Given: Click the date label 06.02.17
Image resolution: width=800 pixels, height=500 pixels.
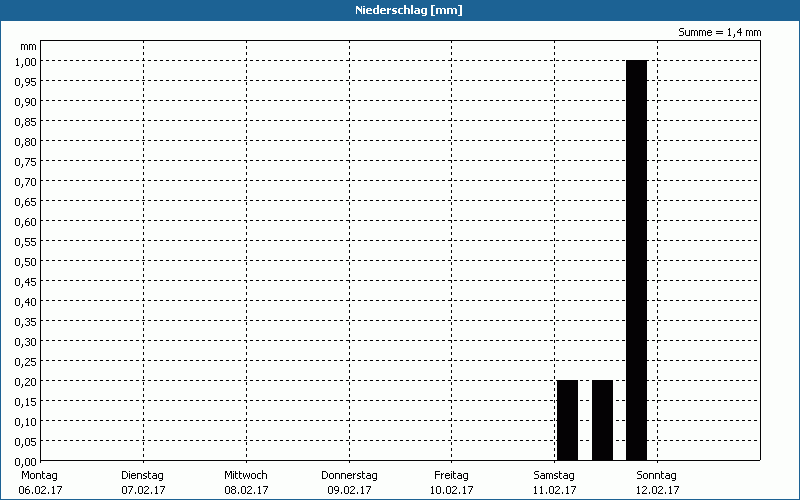Looking at the screenshot, I should (x=40, y=490).
